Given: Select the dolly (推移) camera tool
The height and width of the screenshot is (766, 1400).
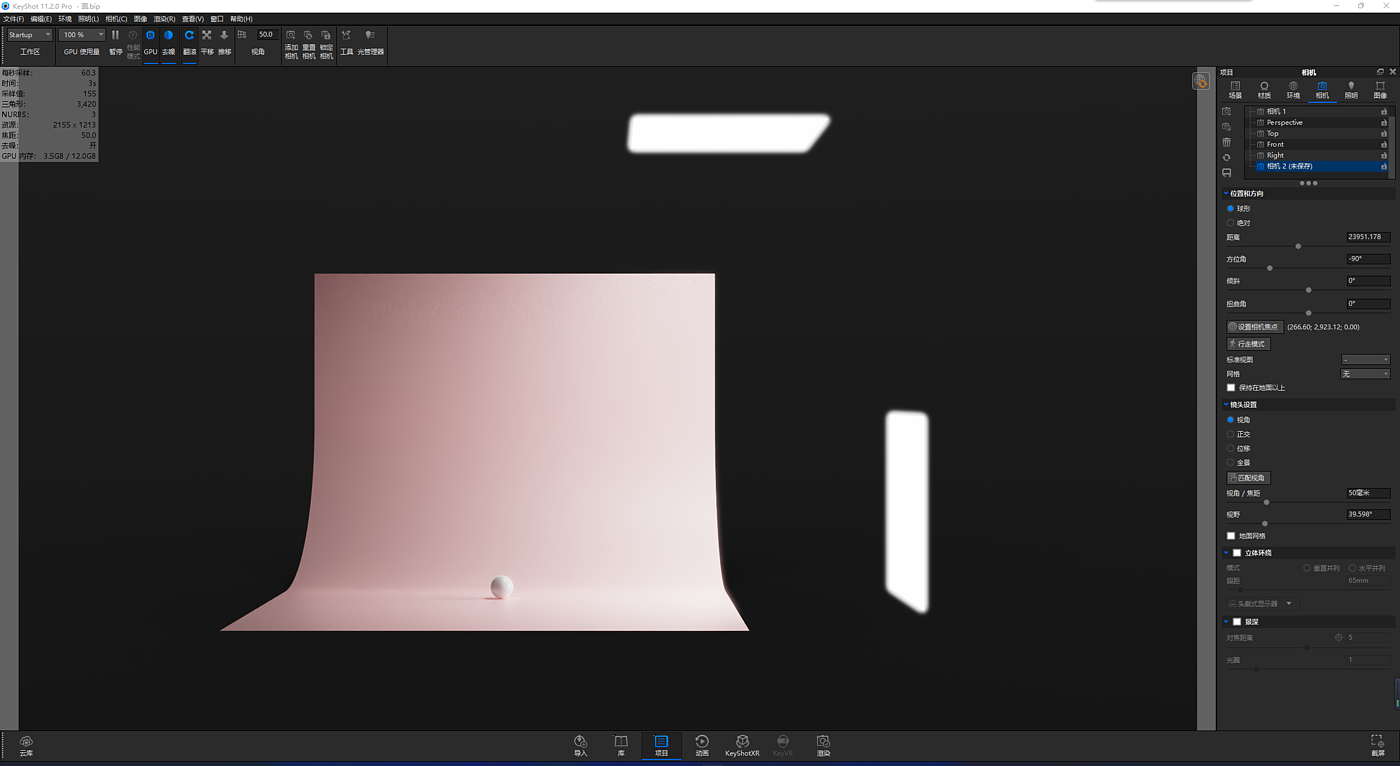Looking at the screenshot, I should [224, 41].
